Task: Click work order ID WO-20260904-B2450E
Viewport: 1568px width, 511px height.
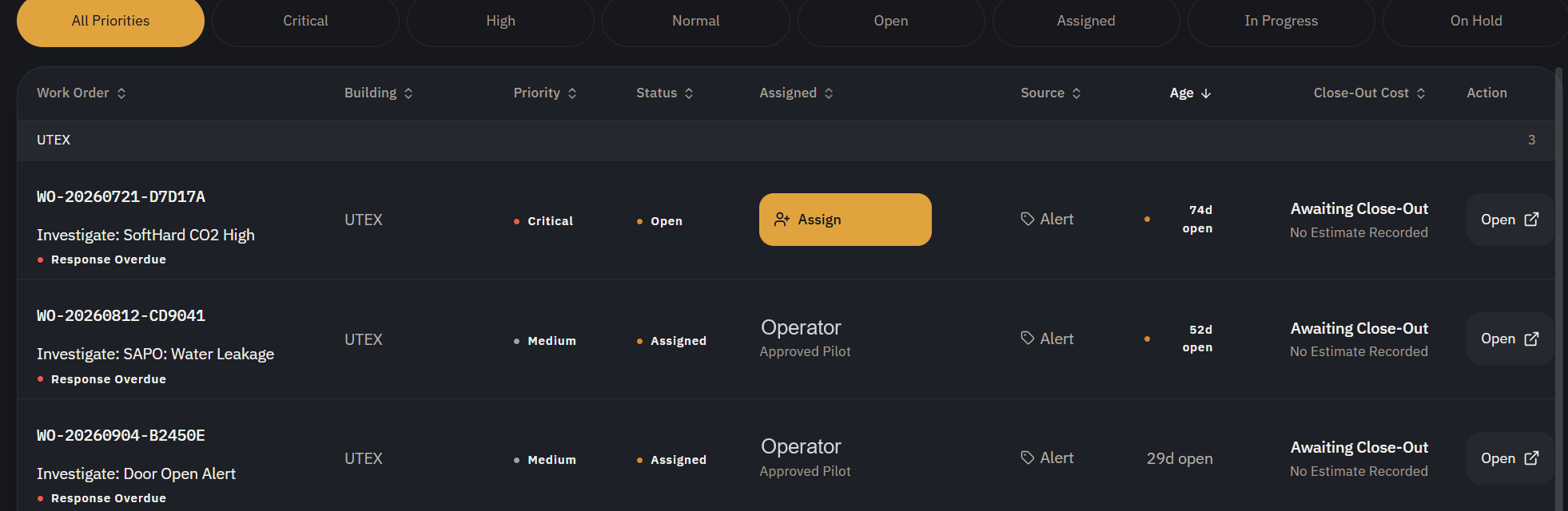Action: [121, 436]
